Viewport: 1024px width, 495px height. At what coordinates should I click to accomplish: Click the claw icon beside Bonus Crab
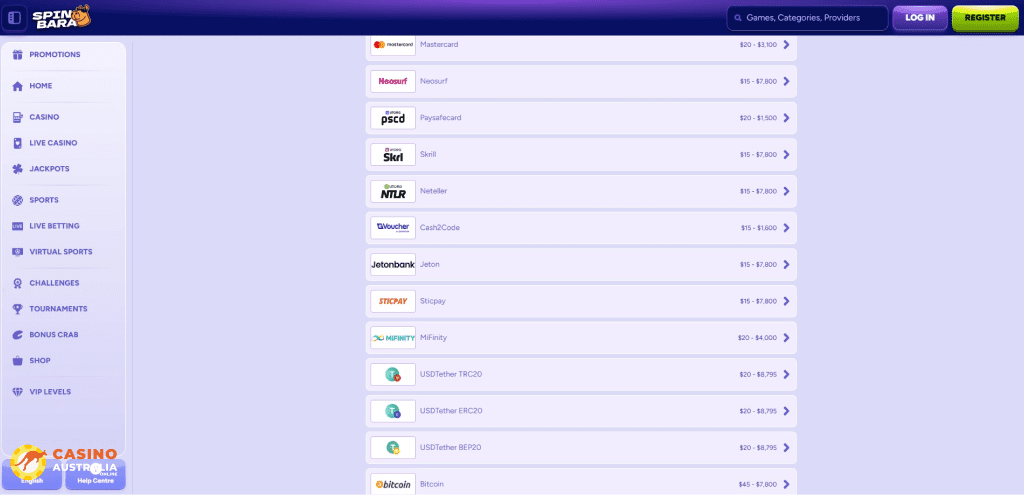(x=18, y=335)
